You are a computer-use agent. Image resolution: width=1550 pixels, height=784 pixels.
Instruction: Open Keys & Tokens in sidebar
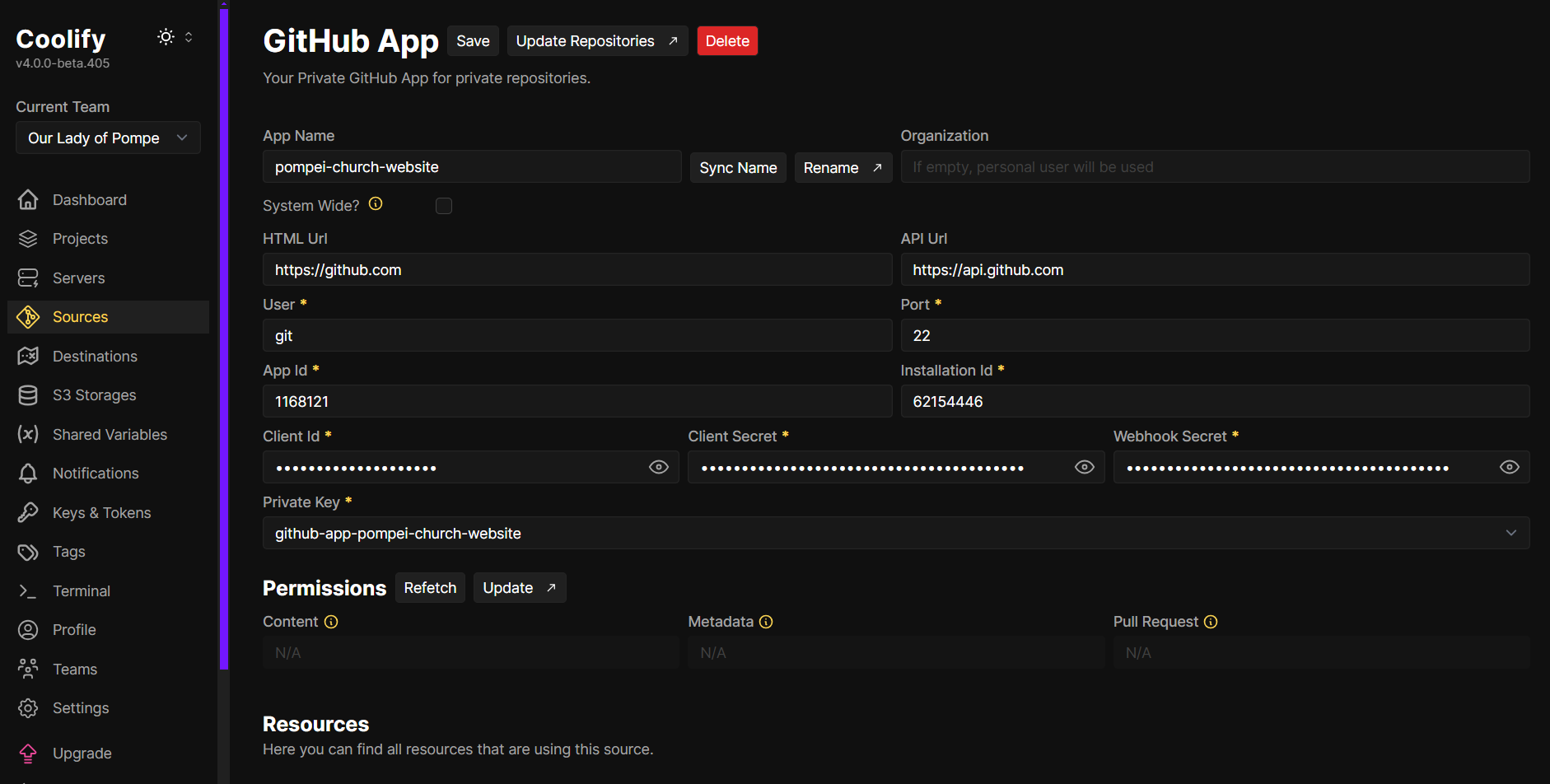pos(101,513)
